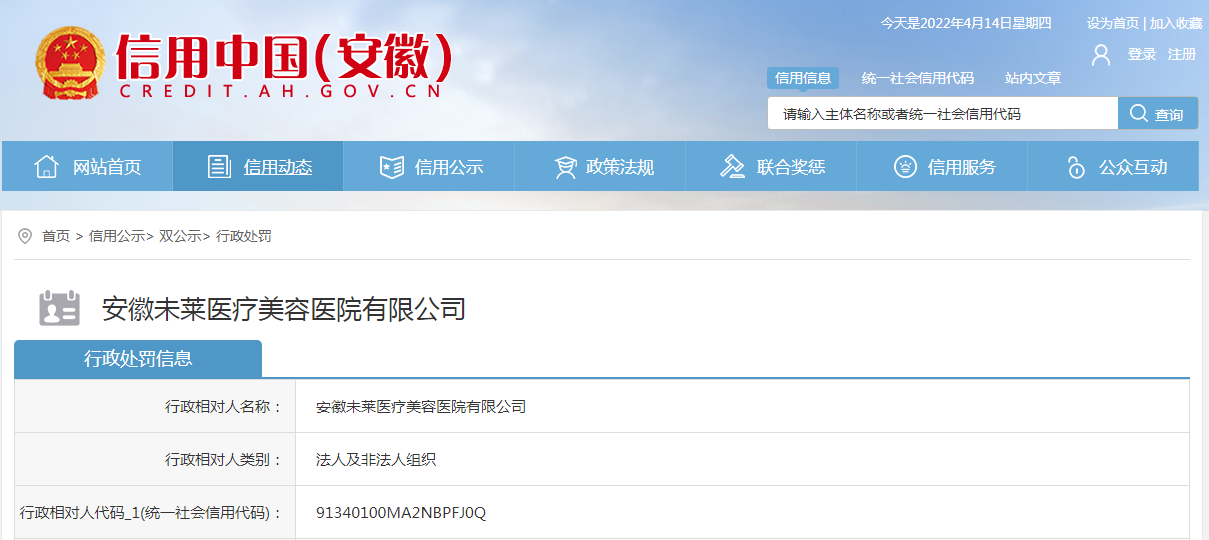Open the 信用动态 menu item

tap(258, 166)
